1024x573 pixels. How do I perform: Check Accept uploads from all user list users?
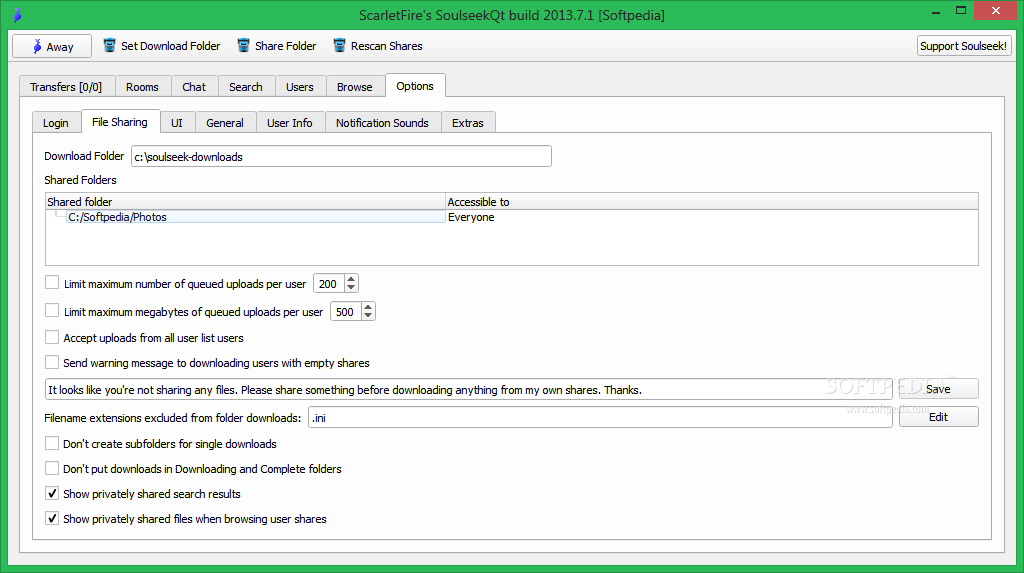coord(52,337)
